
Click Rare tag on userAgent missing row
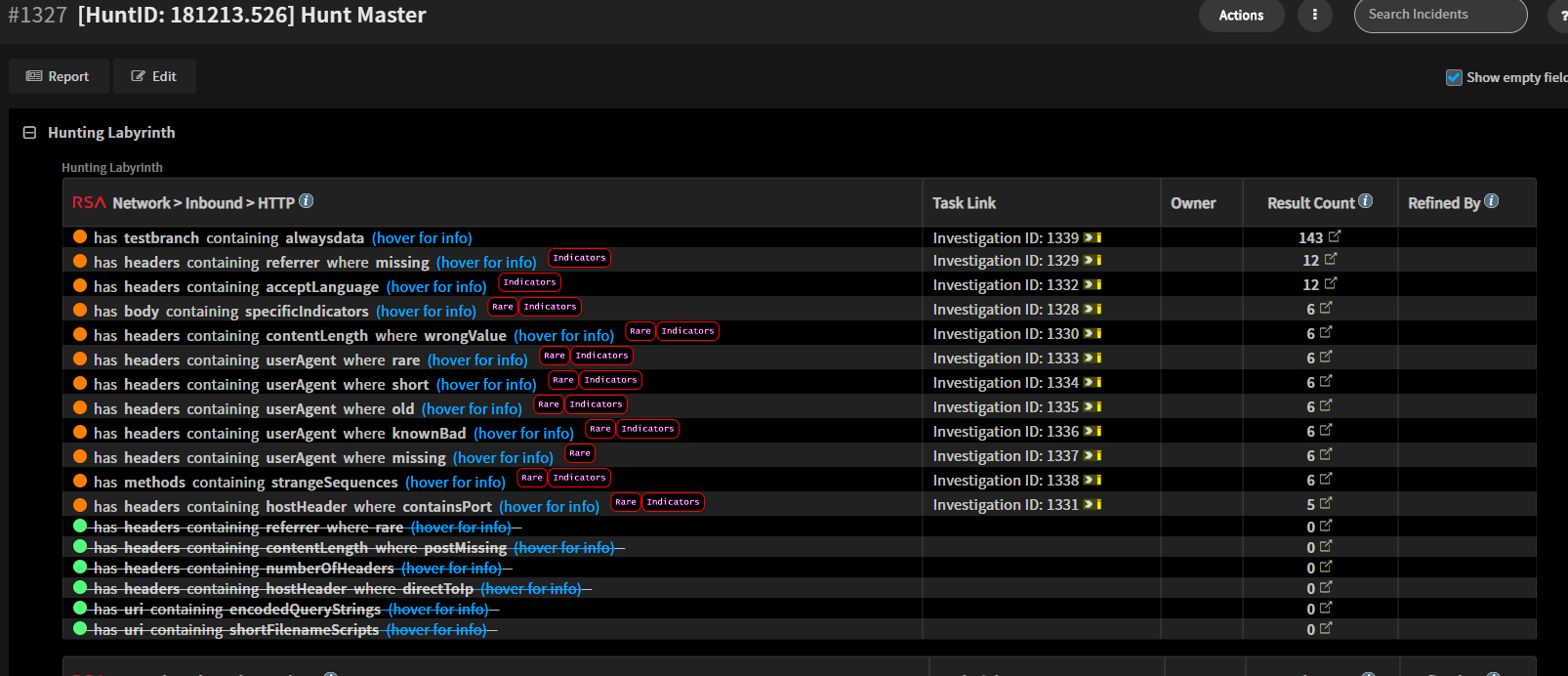(579, 453)
